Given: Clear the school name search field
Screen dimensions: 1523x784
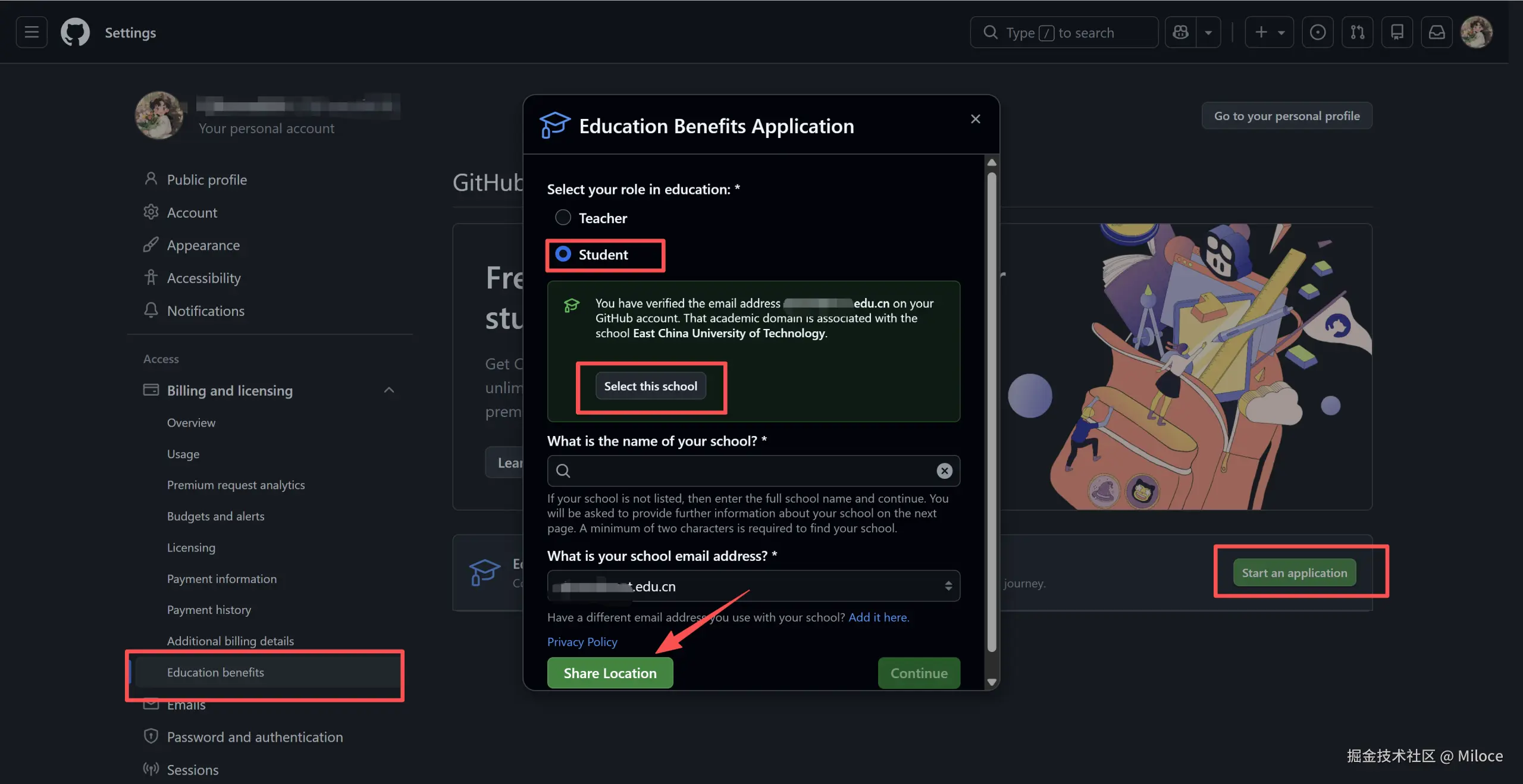Looking at the screenshot, I should click(x=944, y=471).
